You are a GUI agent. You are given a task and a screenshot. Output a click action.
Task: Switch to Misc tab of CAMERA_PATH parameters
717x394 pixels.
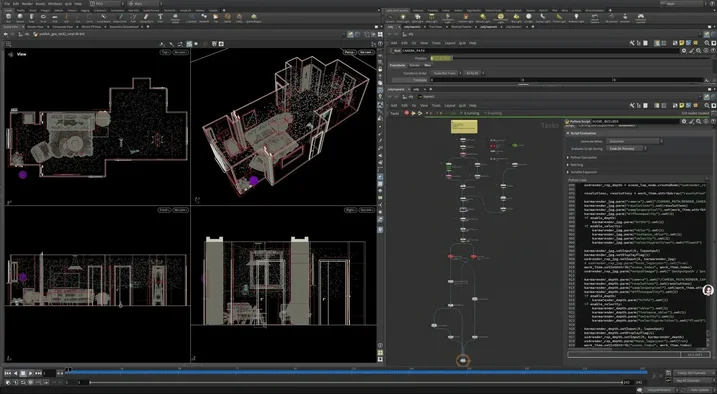point(428,65)
